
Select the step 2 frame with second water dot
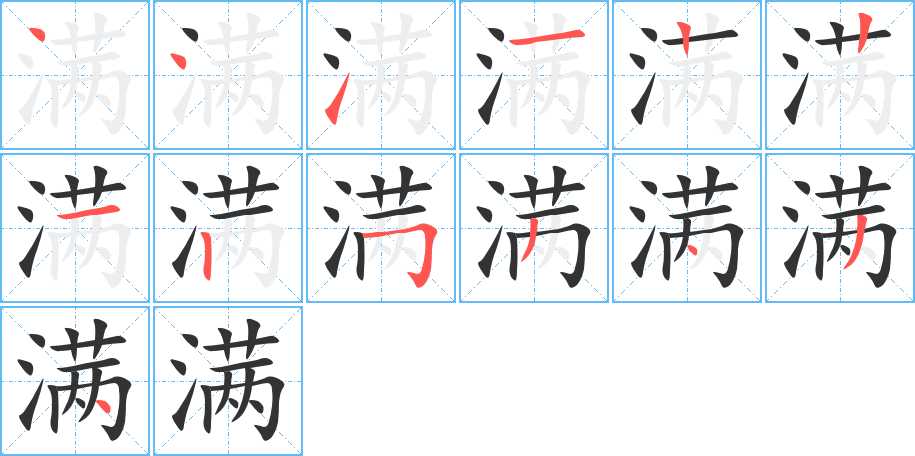point(228,75)
